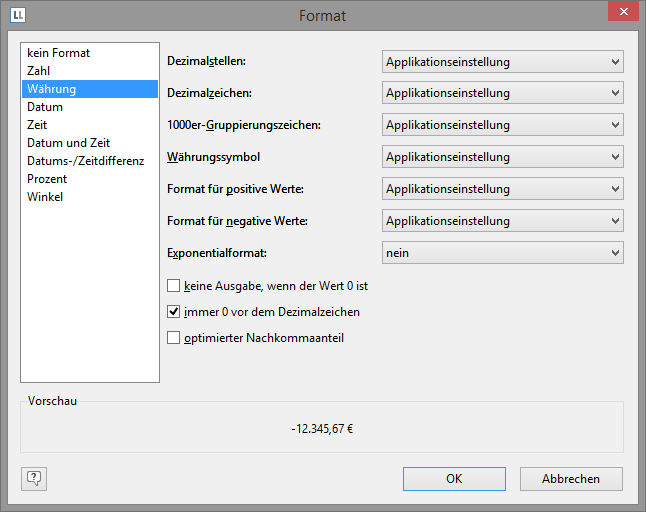Click the Abbrechen button

(571, 479)
